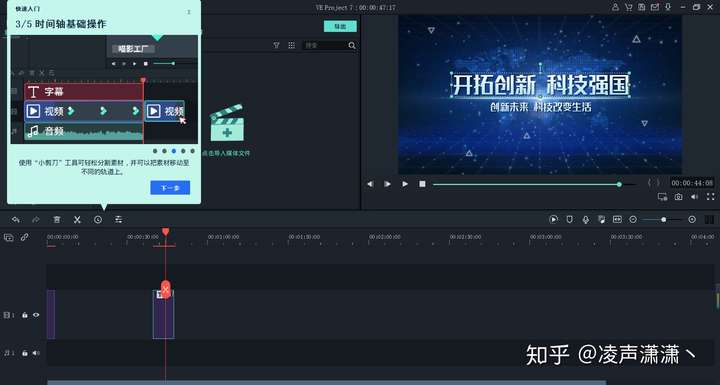Click the 00:01:00:00 ruler mark
720x385 pixels.
[x=224, y=237]
